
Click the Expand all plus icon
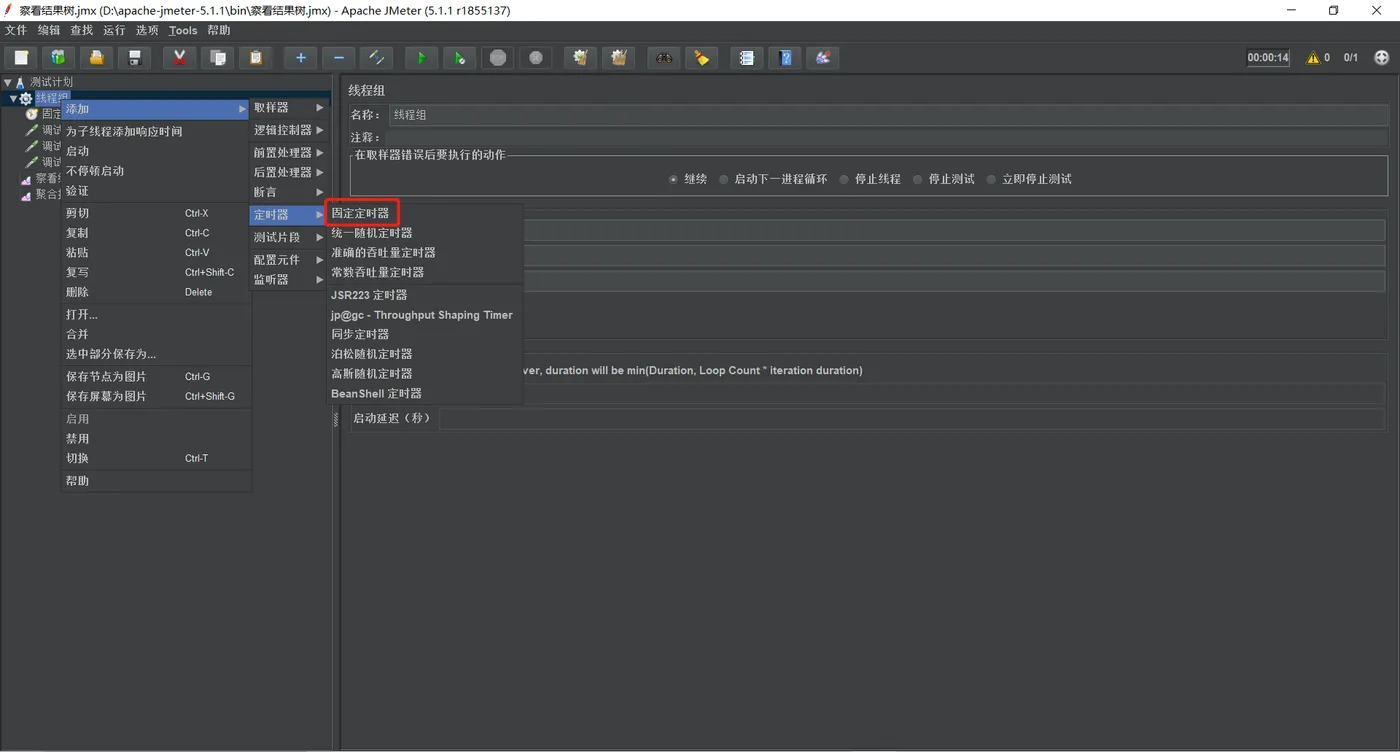[x=300, y=58]
